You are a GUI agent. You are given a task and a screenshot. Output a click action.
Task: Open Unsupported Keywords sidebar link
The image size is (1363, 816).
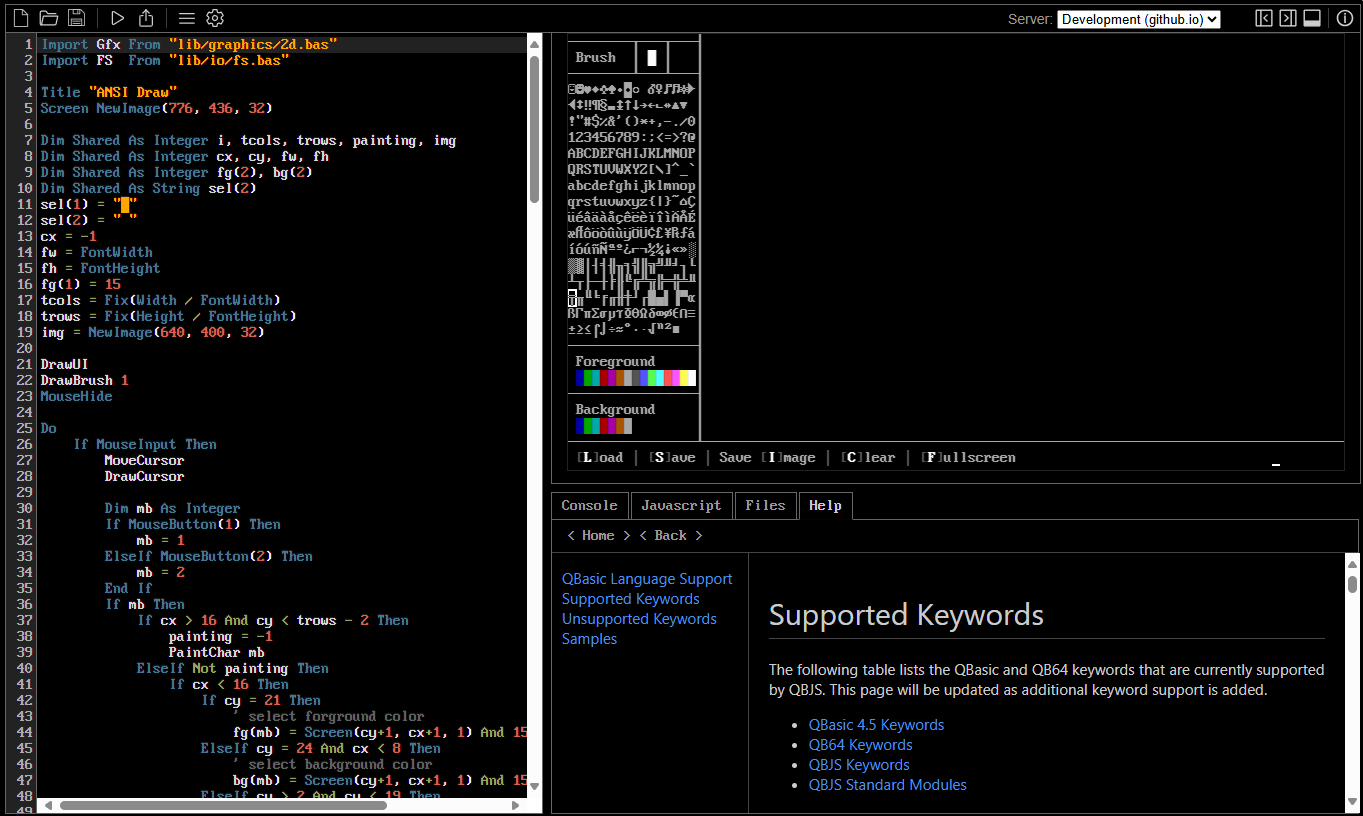[639, 619]
